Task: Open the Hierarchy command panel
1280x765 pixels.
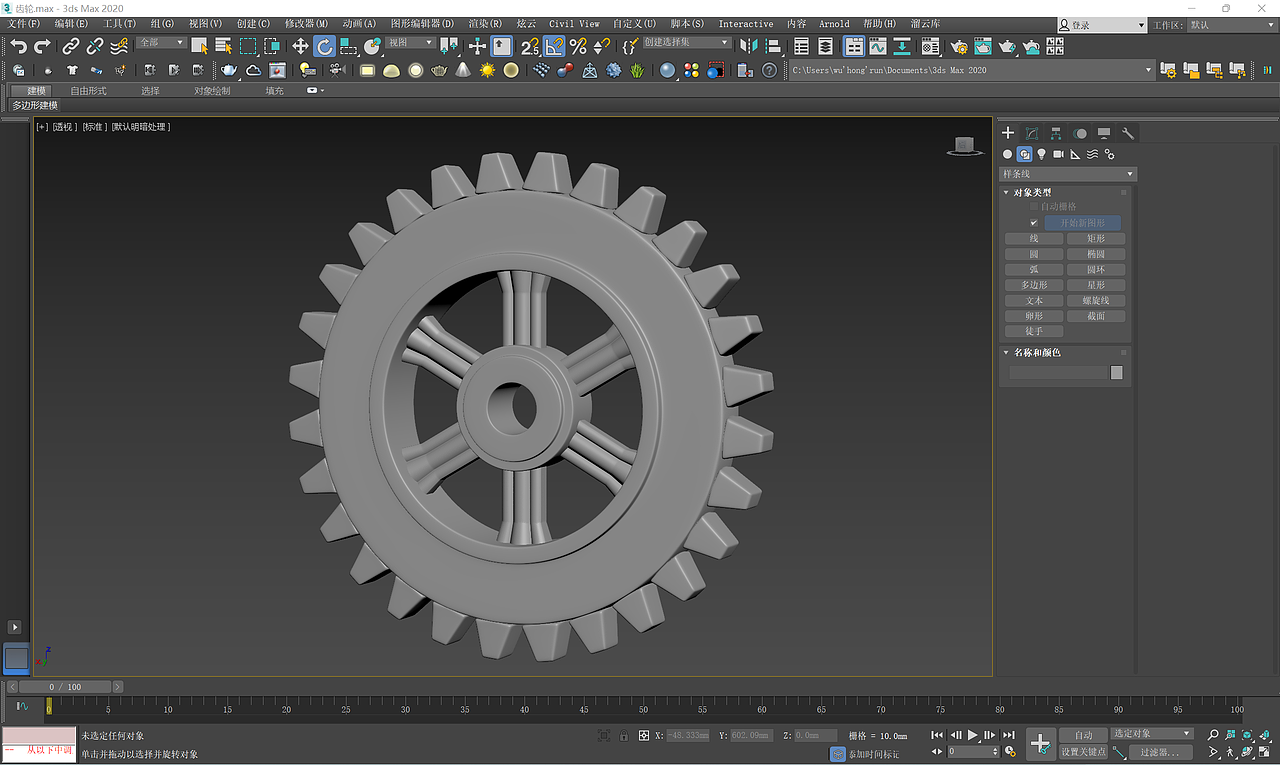Action: [x=1056, y=133]
